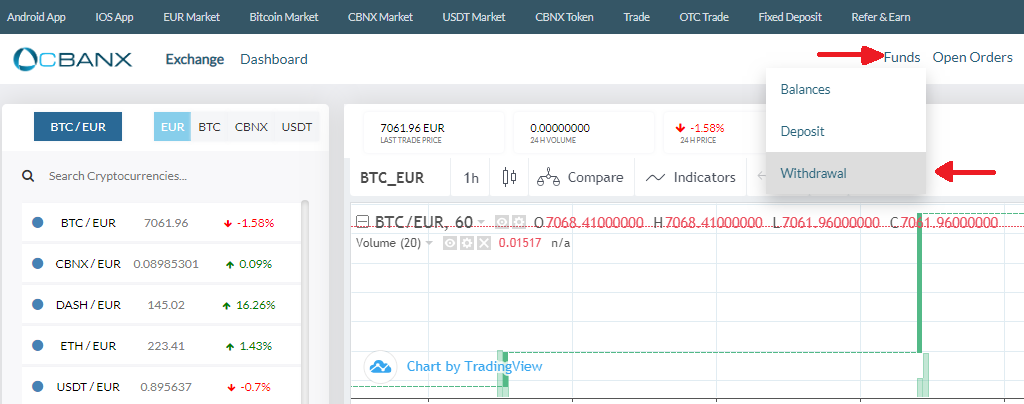
Task: Open OTC Trade in top bar
Action: pos(704,17)
